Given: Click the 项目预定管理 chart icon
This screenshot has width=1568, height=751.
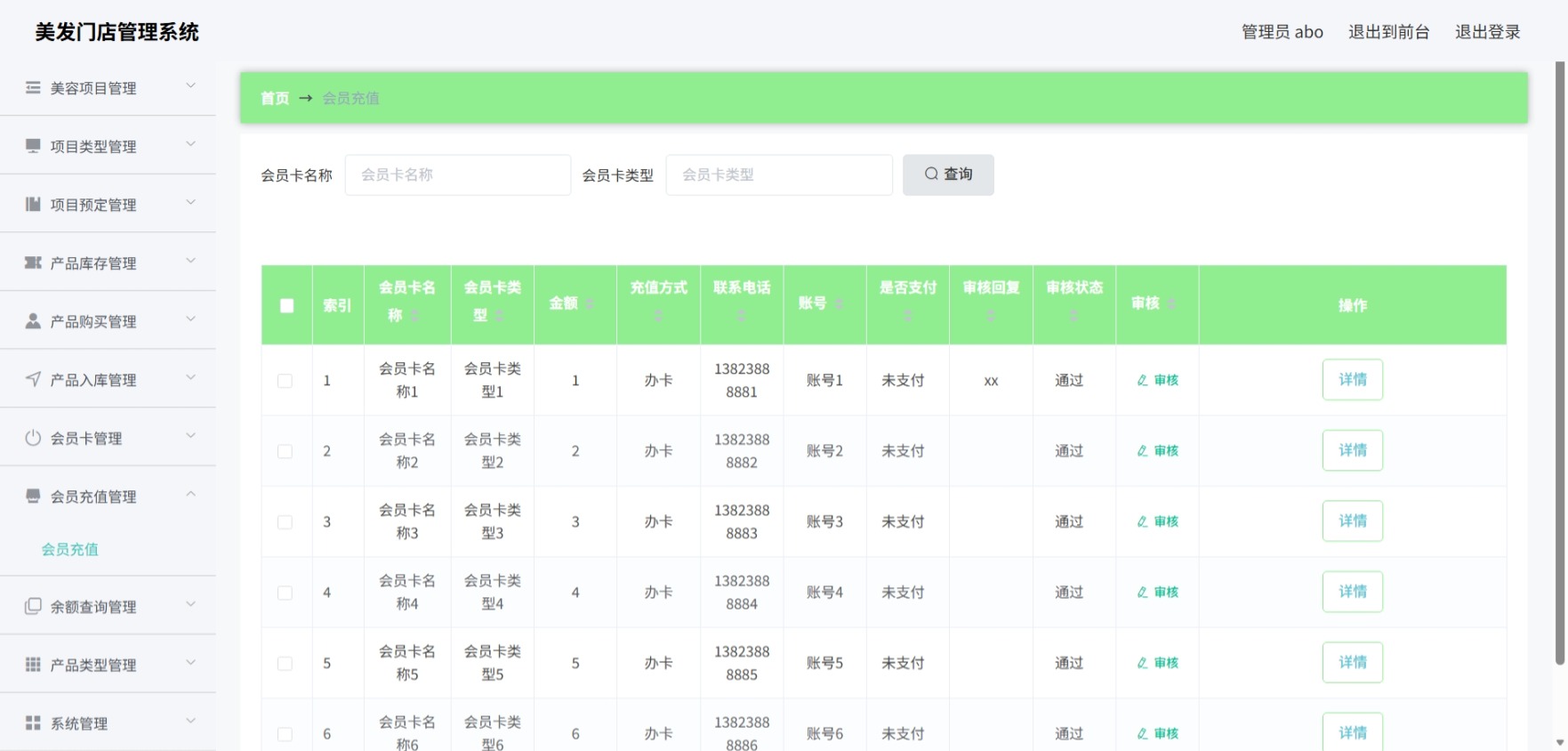Looking at the screenshot, I should click(x=33, y=204).
